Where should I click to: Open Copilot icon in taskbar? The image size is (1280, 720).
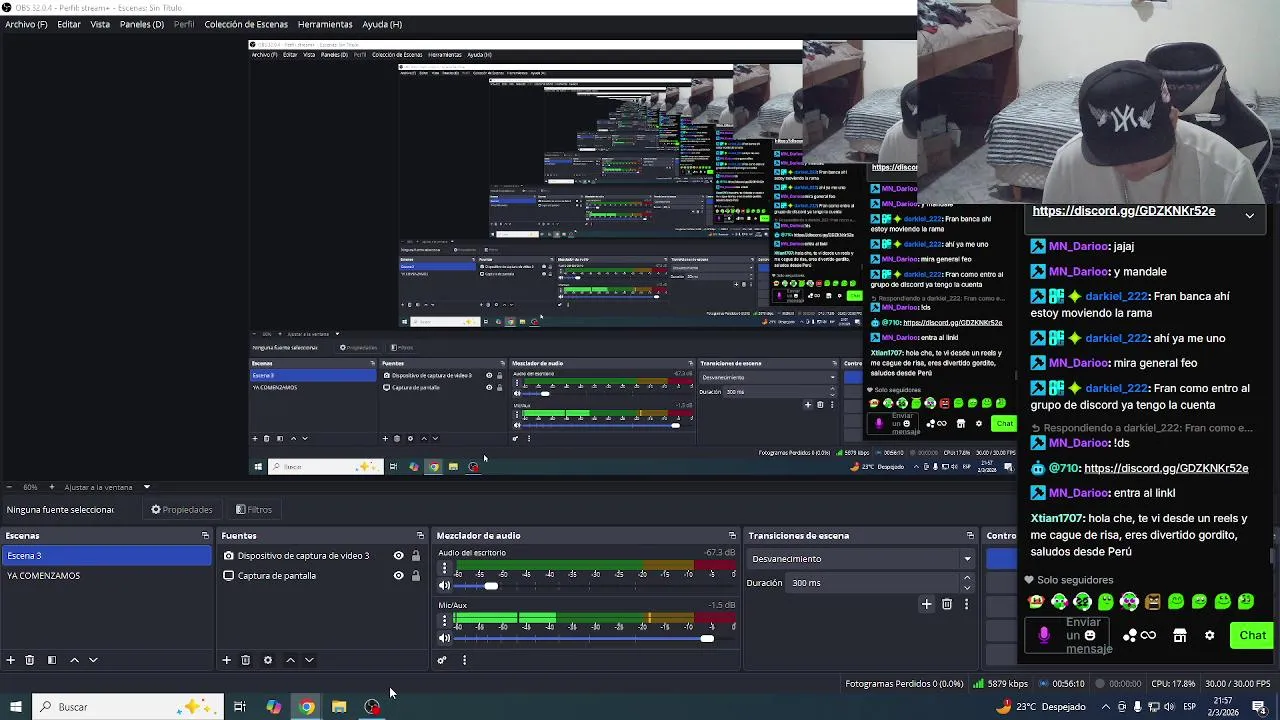pyautogui.click(x=273, y=707)
